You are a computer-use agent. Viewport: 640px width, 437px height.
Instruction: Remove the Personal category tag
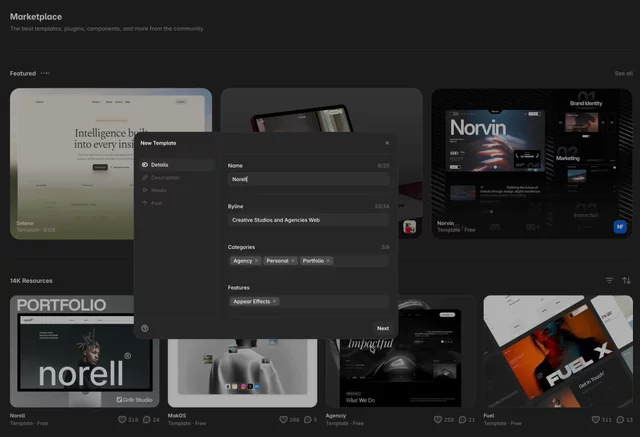(x=293, y=261)
